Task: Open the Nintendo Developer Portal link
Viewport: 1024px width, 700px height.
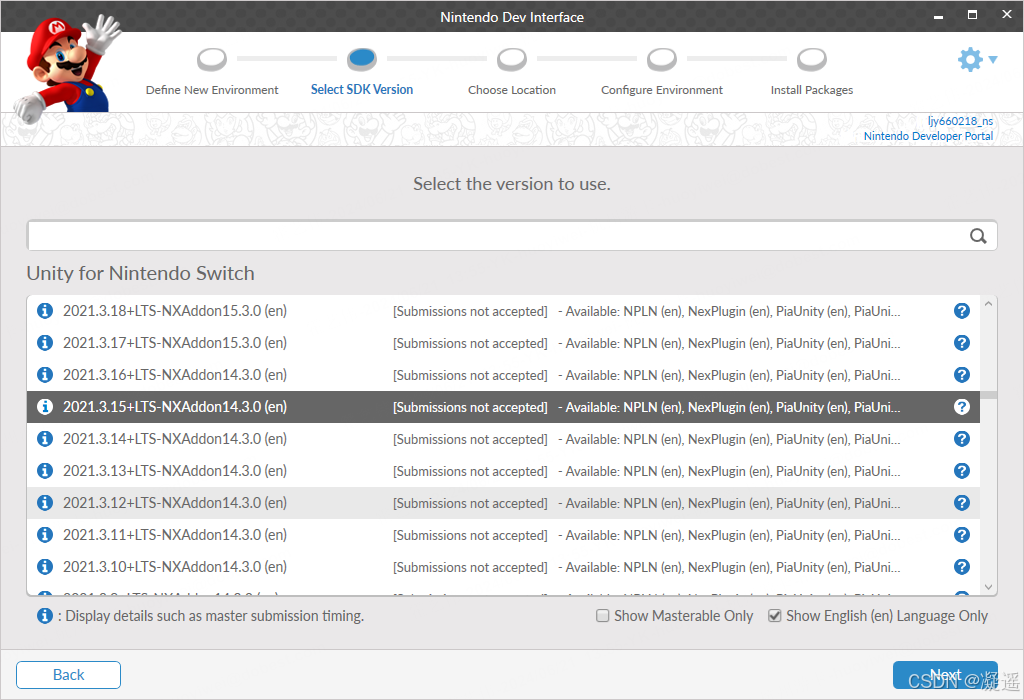Action: [928, 136]
